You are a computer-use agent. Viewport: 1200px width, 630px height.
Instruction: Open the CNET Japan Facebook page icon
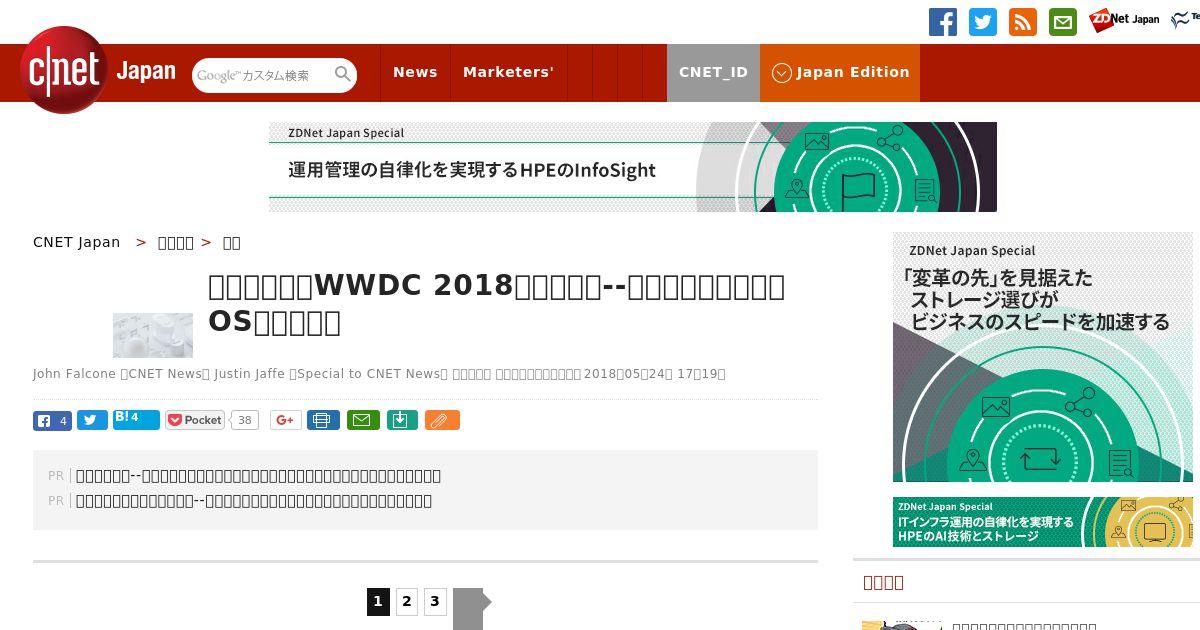coord(943,21)
